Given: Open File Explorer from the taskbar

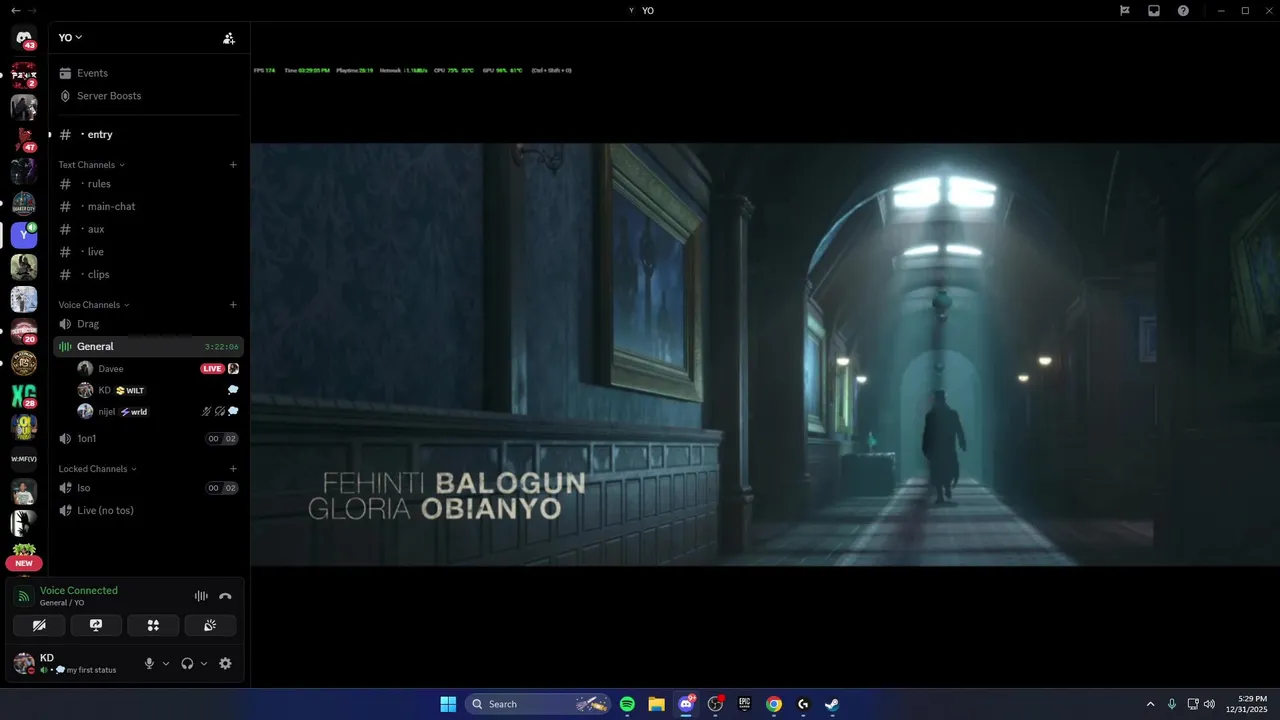Looking at the screenshot, I should point(656,704).
